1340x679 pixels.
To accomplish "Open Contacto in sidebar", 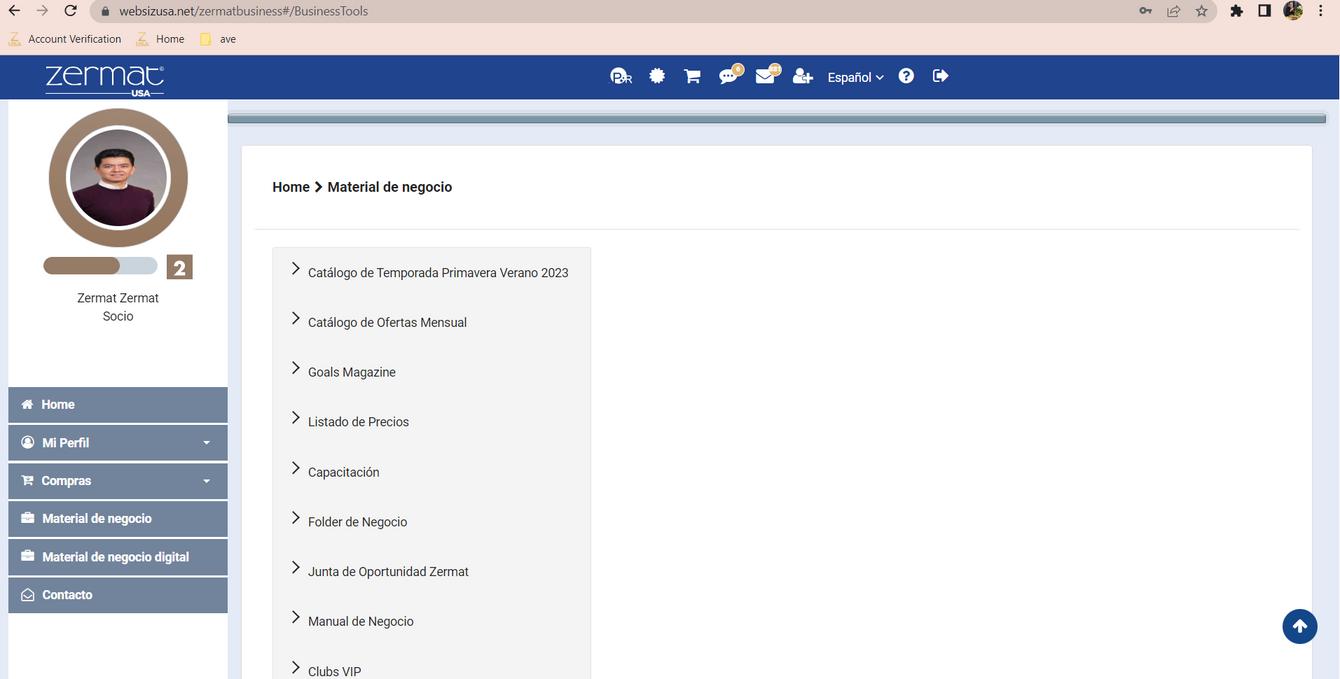I will 118,595.
